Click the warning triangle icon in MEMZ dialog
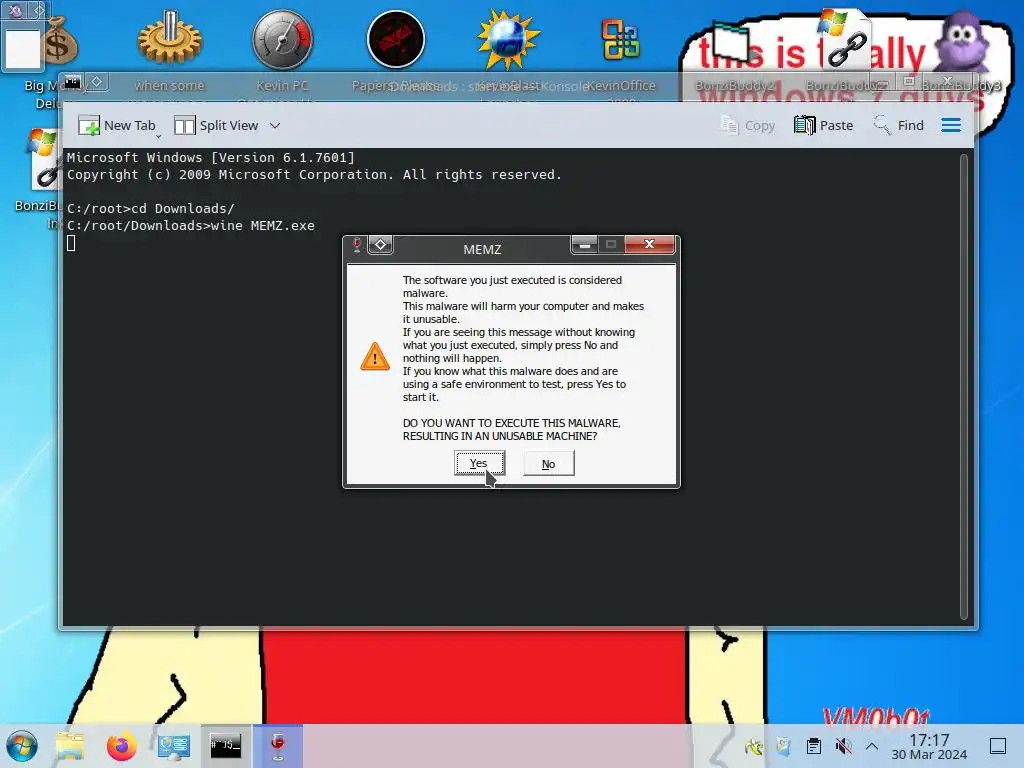This screenshot has width=1024, height=768. click(375, 357)
